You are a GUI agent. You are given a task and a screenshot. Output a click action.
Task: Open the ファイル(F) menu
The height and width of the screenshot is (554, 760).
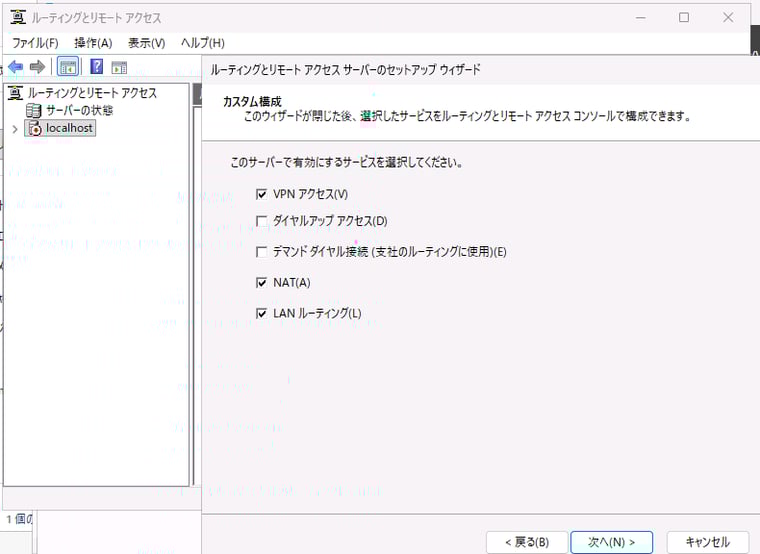[x=35, y=43]
